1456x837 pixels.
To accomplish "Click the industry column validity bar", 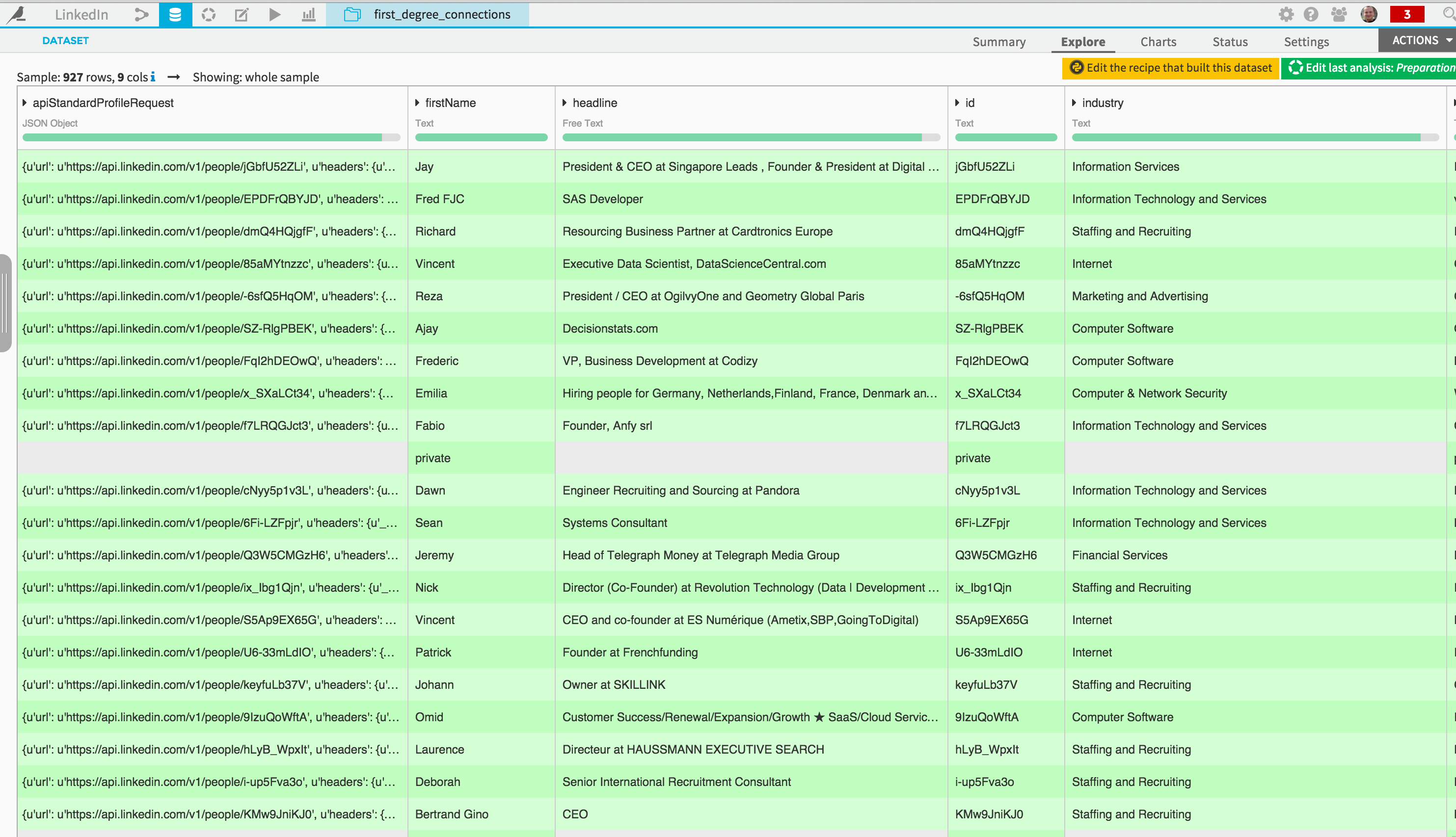I will click(x=1255, y=137).
